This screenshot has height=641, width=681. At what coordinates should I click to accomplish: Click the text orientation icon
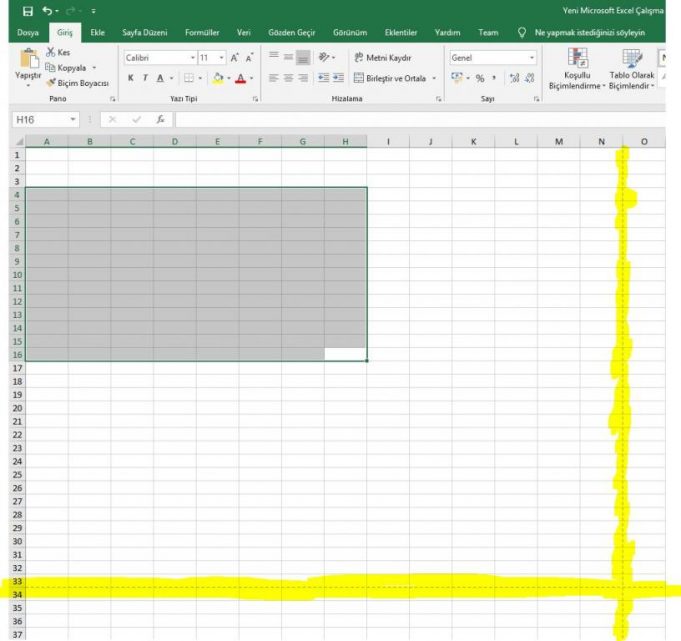pos(324,57)
